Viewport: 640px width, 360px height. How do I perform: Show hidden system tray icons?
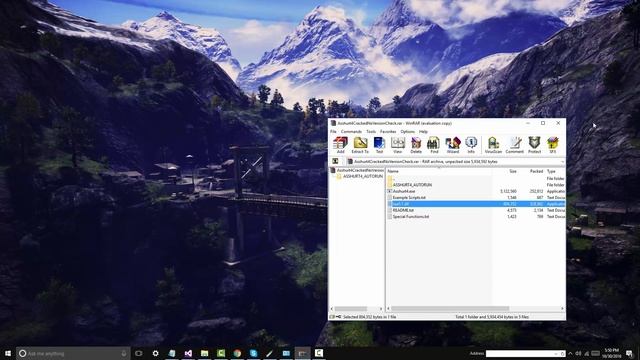pyautogui.click(x=570, y=353)
